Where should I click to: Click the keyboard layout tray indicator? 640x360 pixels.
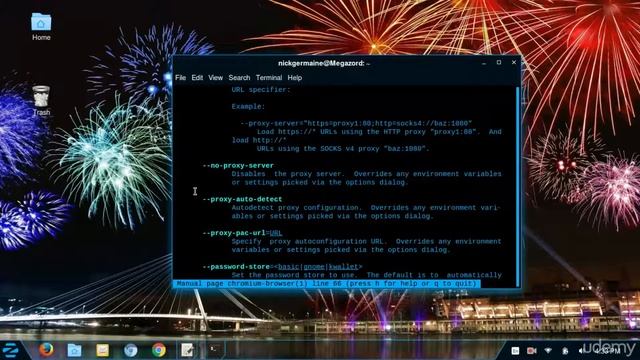515,351
